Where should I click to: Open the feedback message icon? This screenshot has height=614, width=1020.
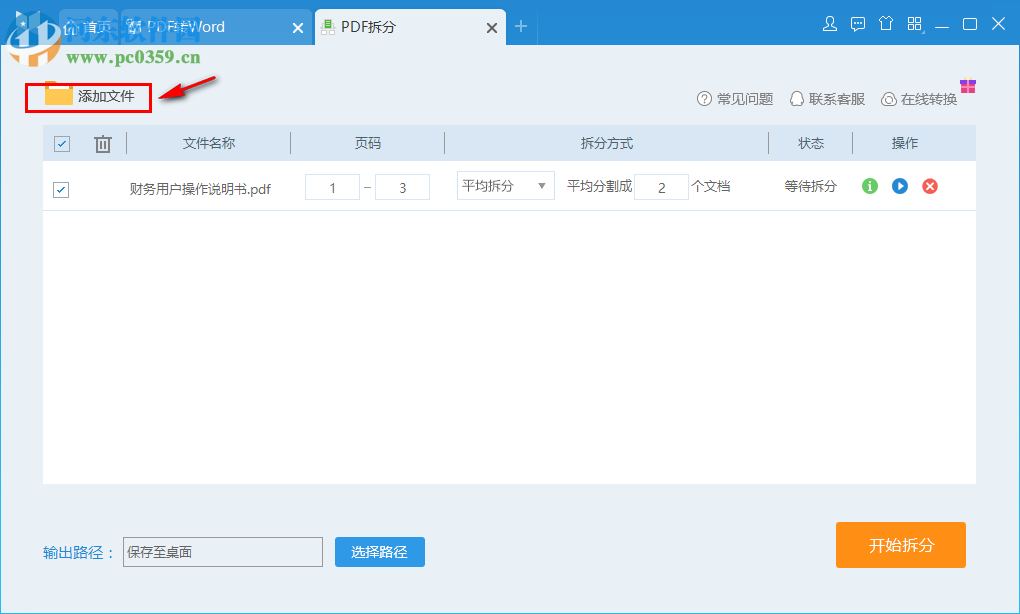858,23
